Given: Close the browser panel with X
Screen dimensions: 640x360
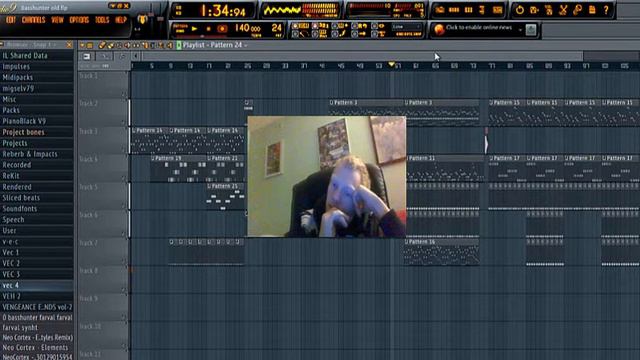Looking at the screenshot, I should click(x=69, y=44).
